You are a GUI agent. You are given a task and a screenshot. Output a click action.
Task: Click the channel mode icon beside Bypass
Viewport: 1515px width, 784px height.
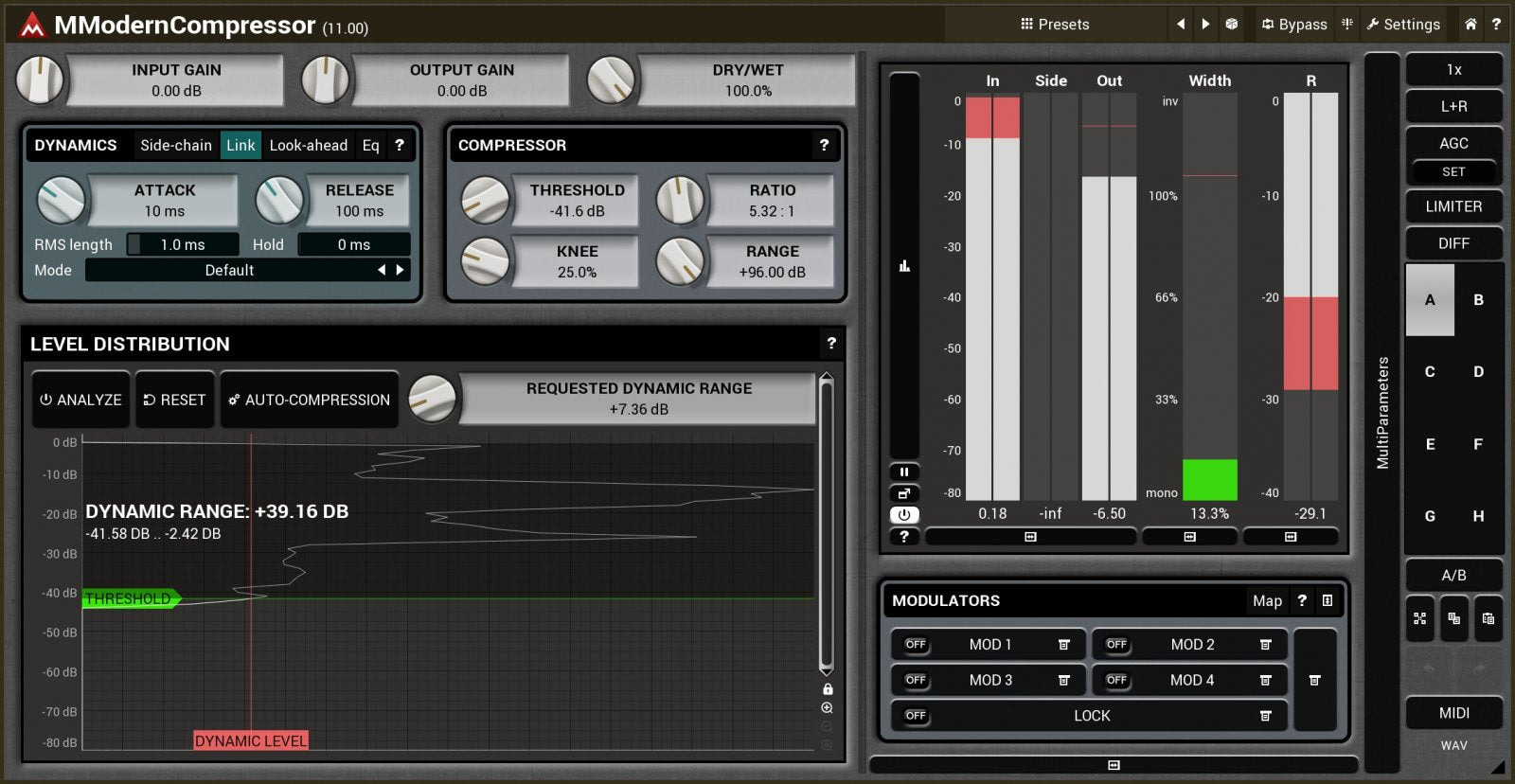1347,25
